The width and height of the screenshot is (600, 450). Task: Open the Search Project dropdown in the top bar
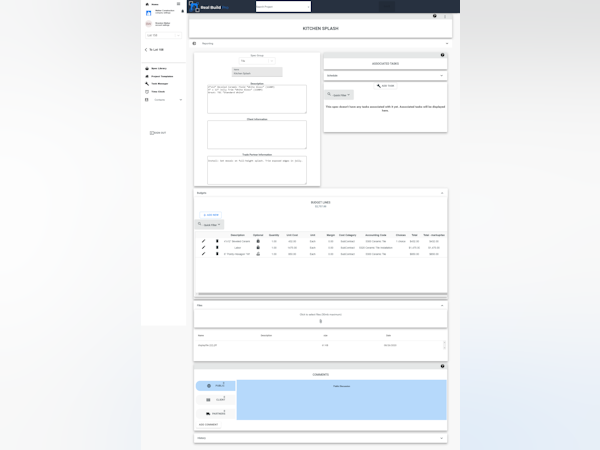[x=283, y=7]
